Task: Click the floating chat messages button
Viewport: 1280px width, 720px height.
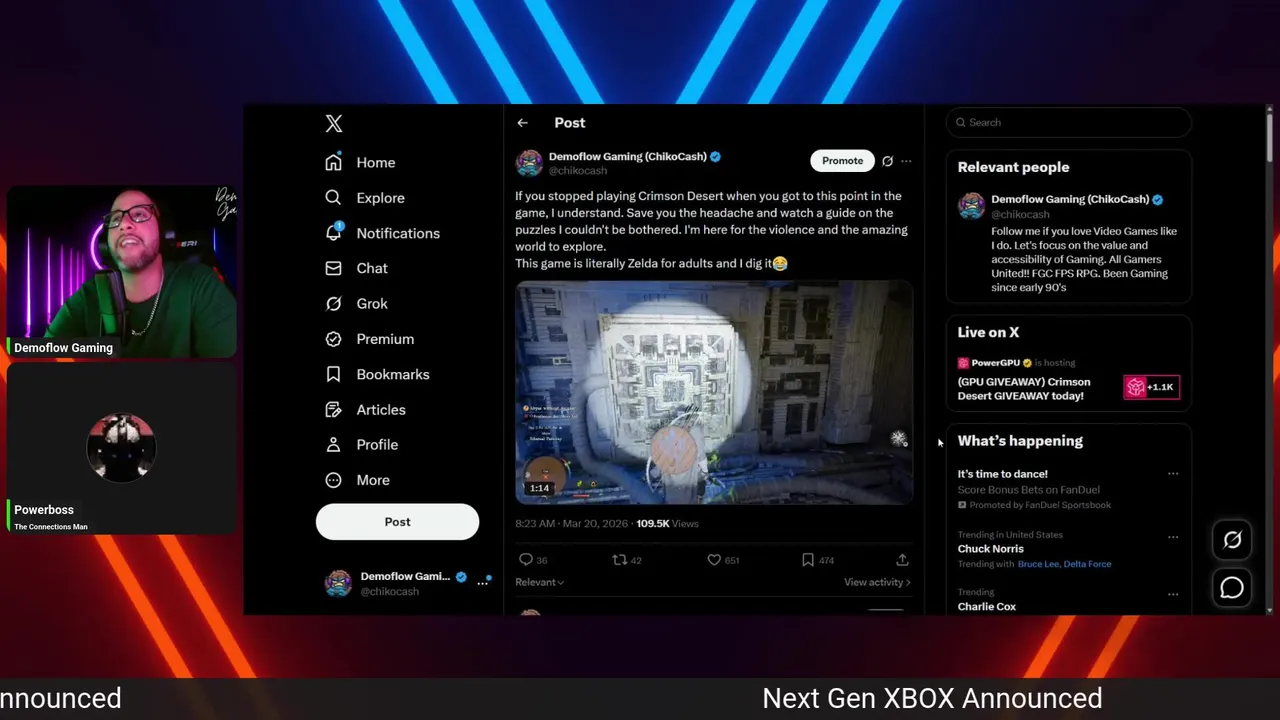Action: pos(1232,588)
